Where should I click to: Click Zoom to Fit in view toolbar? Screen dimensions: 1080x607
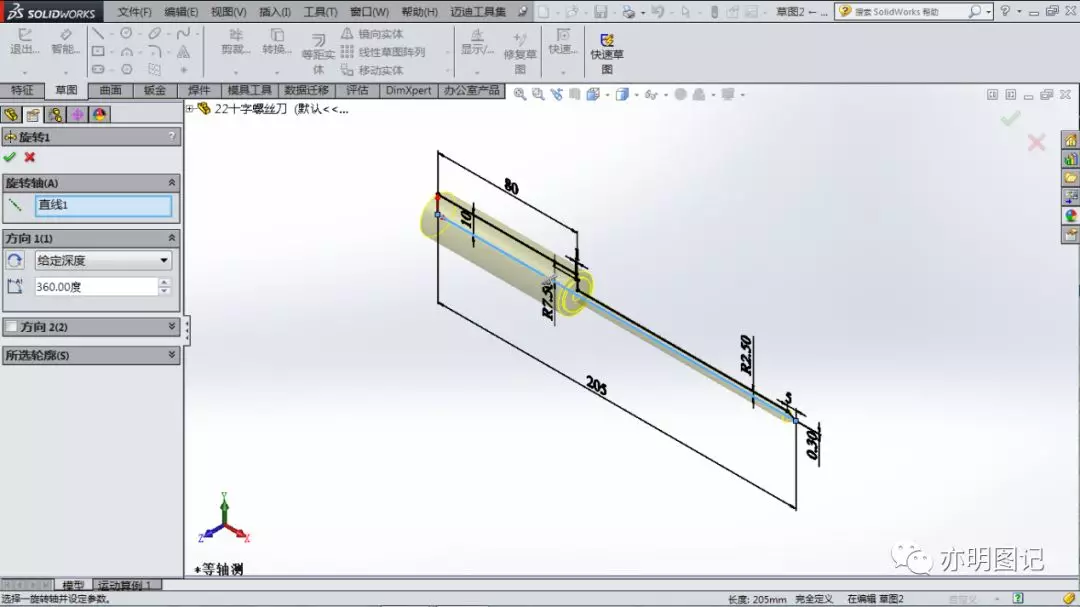[519, 94]
